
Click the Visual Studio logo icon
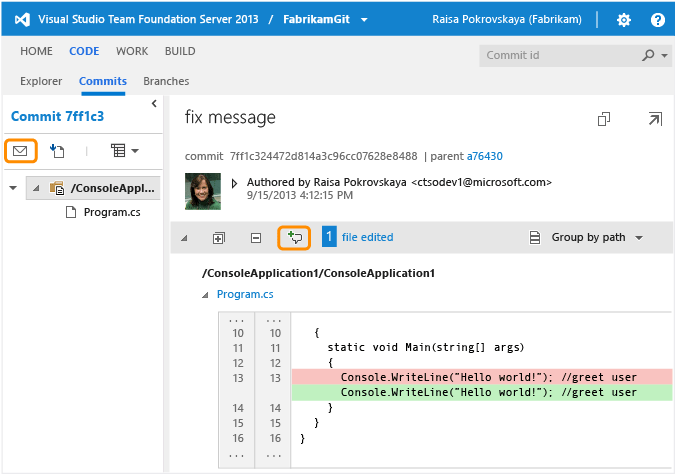22,19
